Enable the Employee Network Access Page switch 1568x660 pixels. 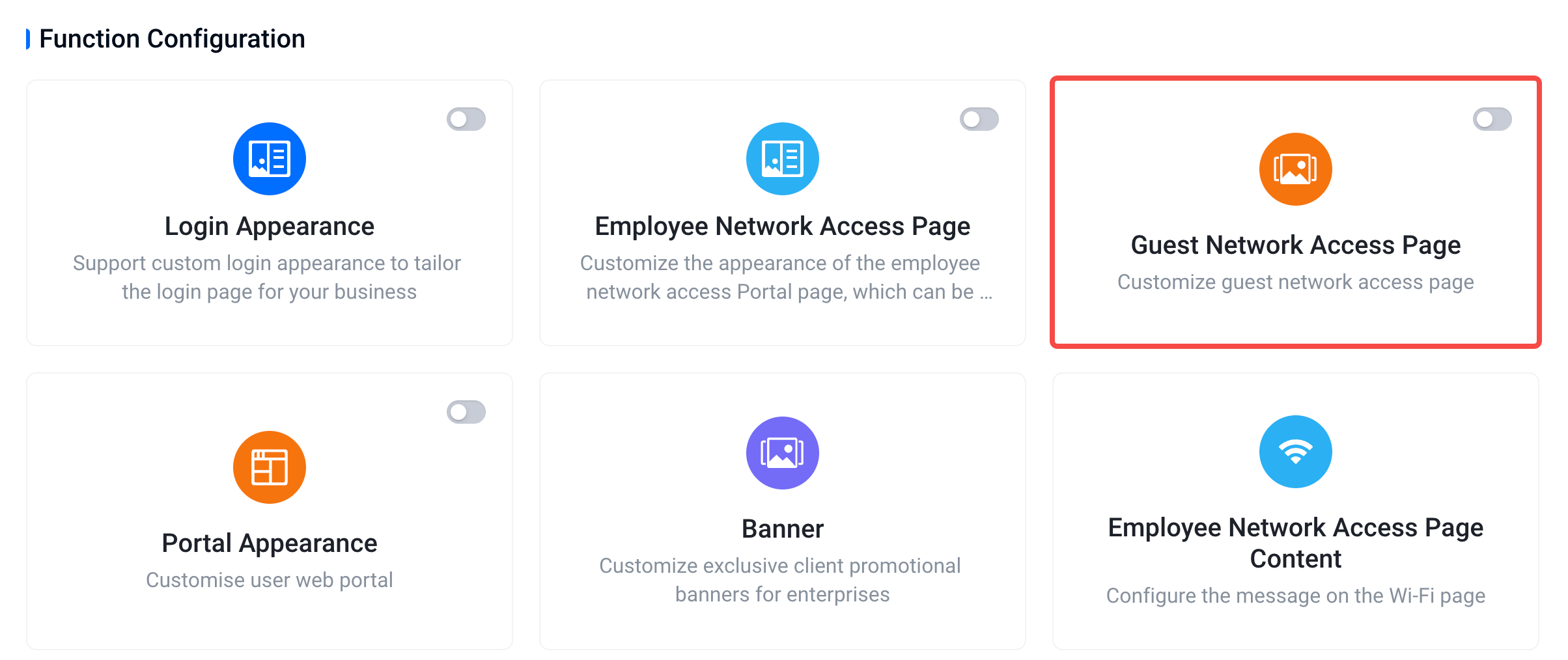click(979, 119)
